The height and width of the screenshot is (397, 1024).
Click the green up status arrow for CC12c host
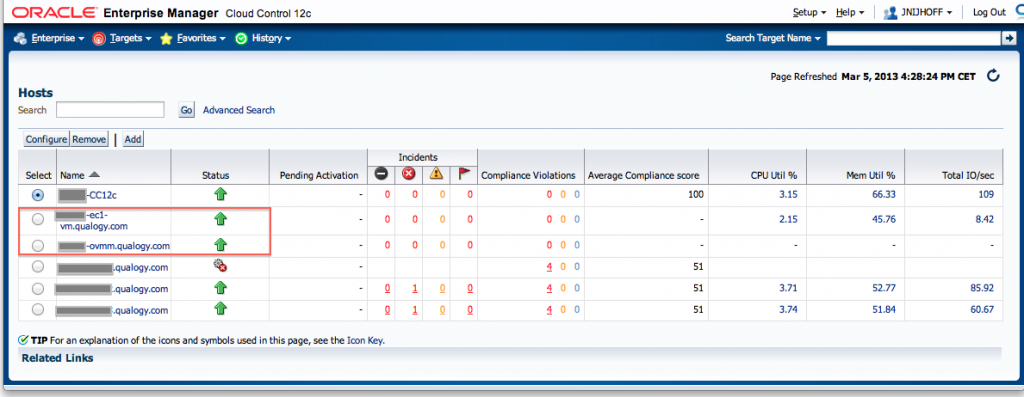pos(220,194)
